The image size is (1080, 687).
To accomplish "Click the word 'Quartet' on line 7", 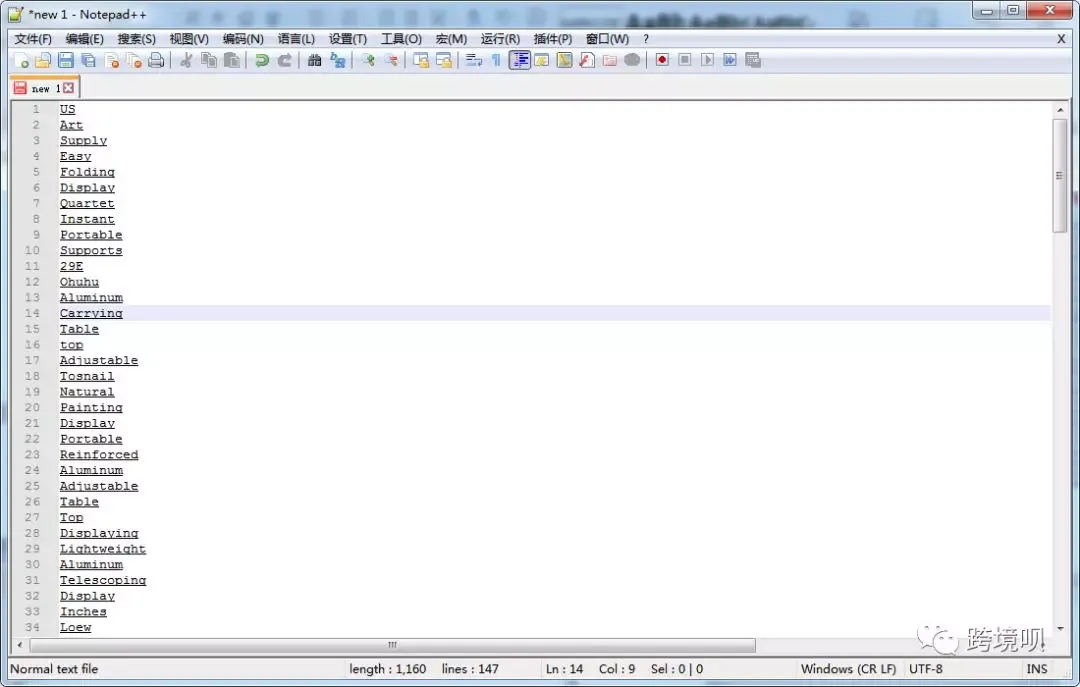I will coord(87,203).
